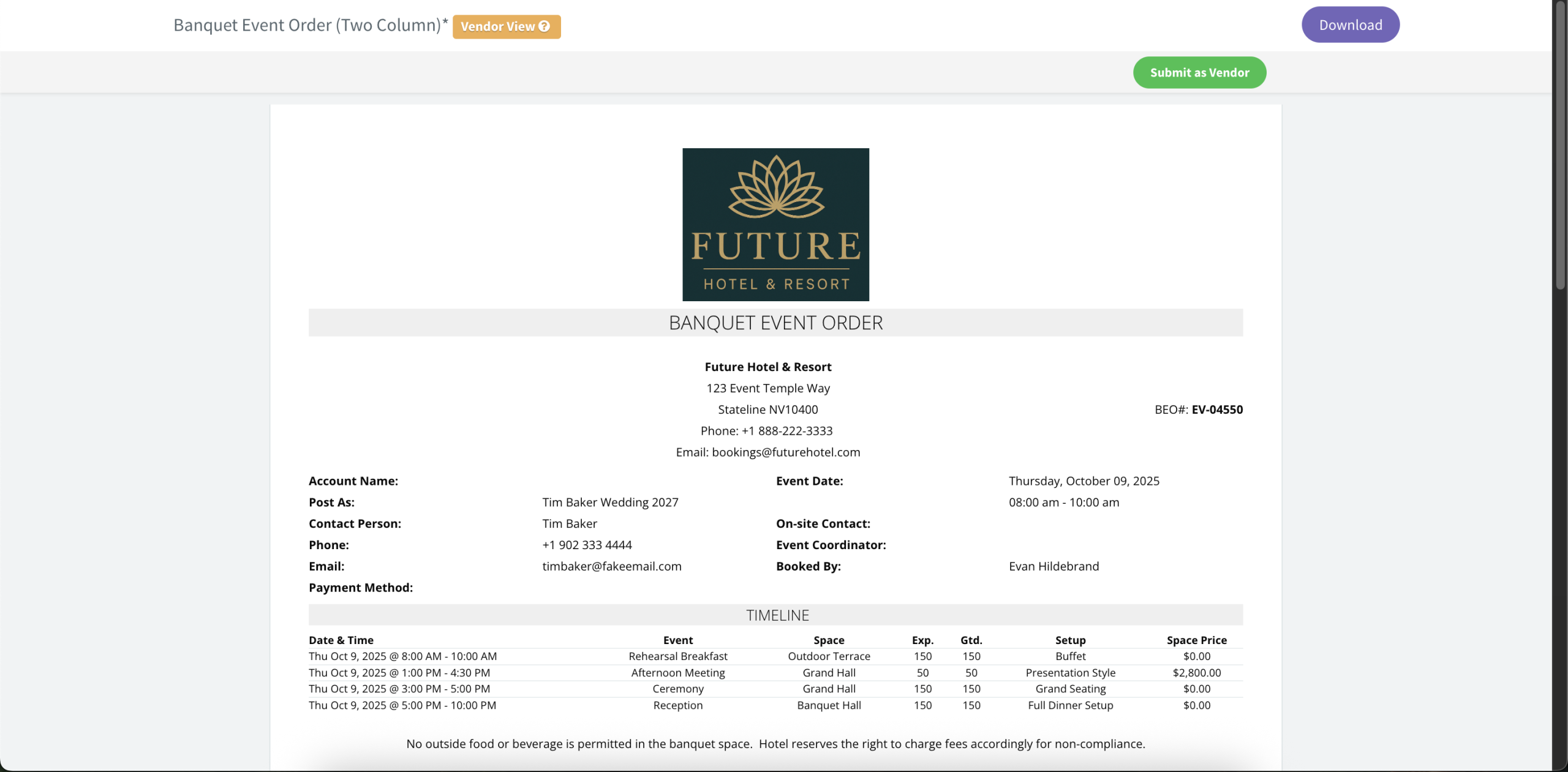1568x772 pixels.
Task: Click the TIMELINE section header
Action: pyautogui.click(x=777, y=615)
